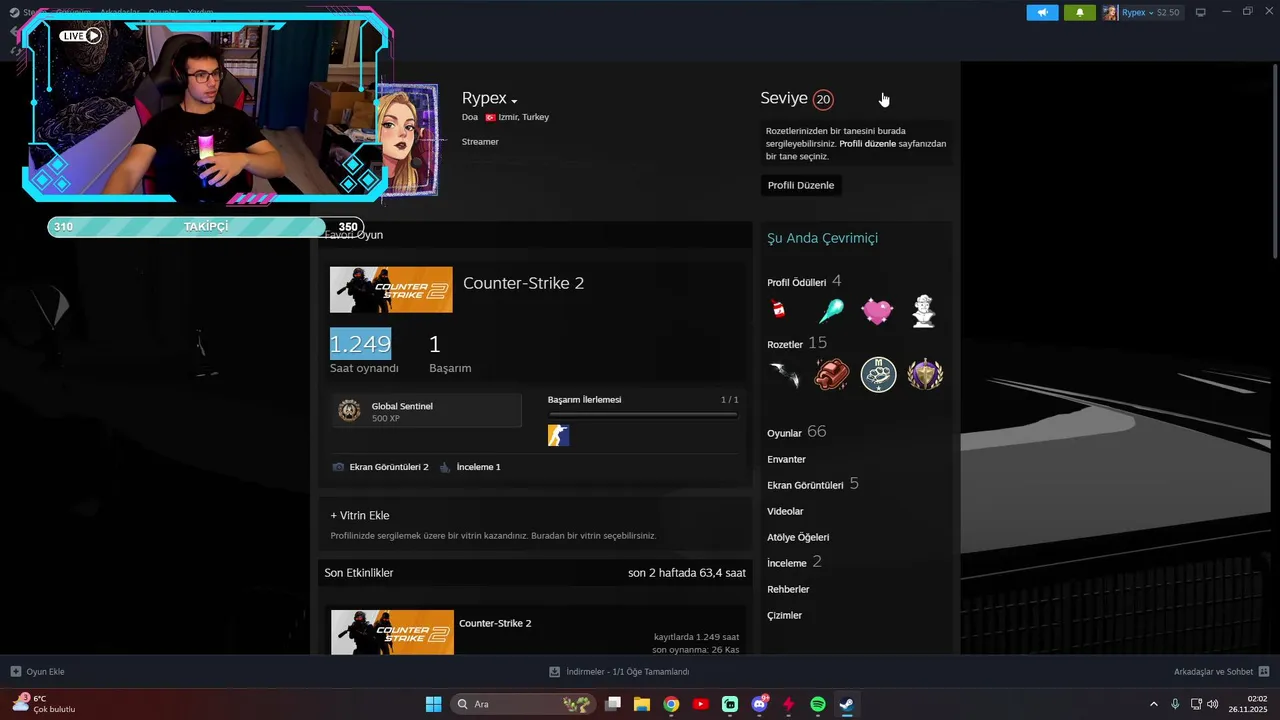Click the Level 20 circle badge
The image size is (1280, 720).
823,99
